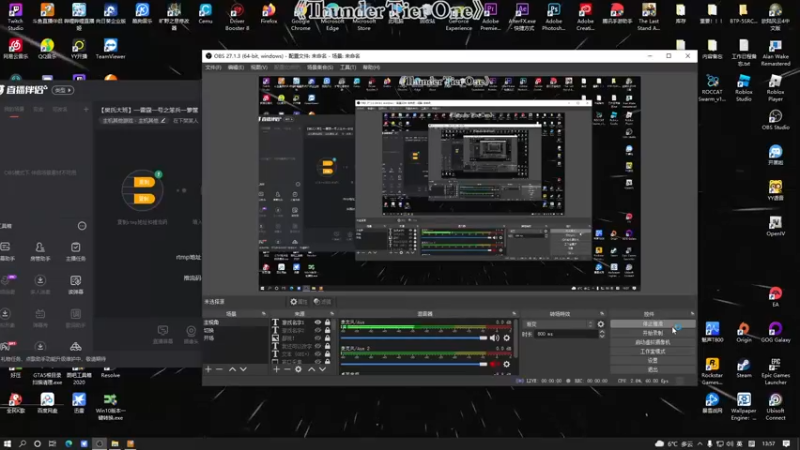The width and height of the screenshot is (800, 450).
Task: Adjust transition duration stepper arrows
Action: point(602,334)
